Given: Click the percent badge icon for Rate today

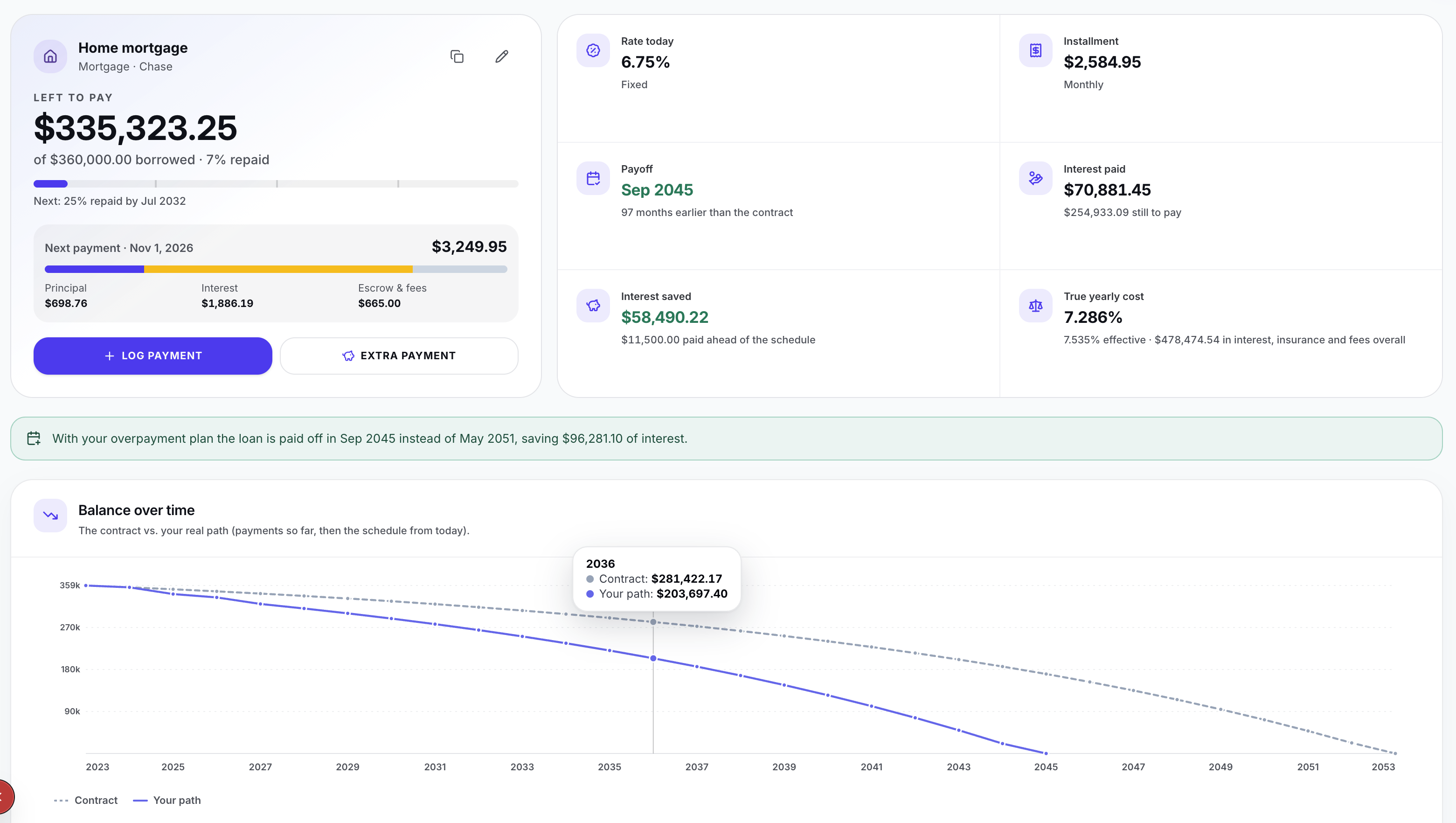Looking at the screenshot, I should (593, 51).
